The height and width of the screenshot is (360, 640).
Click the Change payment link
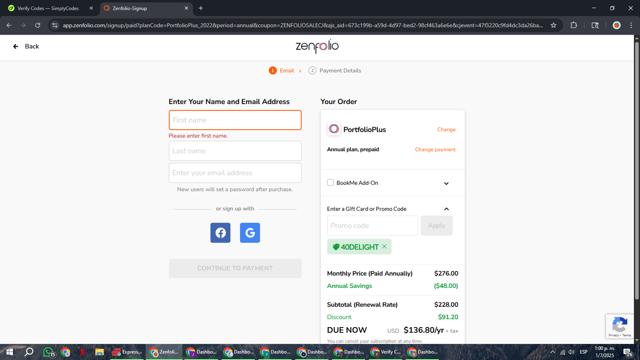(x=435, y=149)
